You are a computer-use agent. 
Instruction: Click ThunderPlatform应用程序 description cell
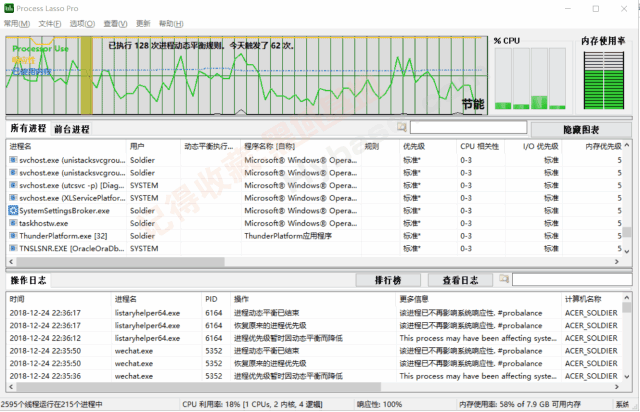coord(288,236)
